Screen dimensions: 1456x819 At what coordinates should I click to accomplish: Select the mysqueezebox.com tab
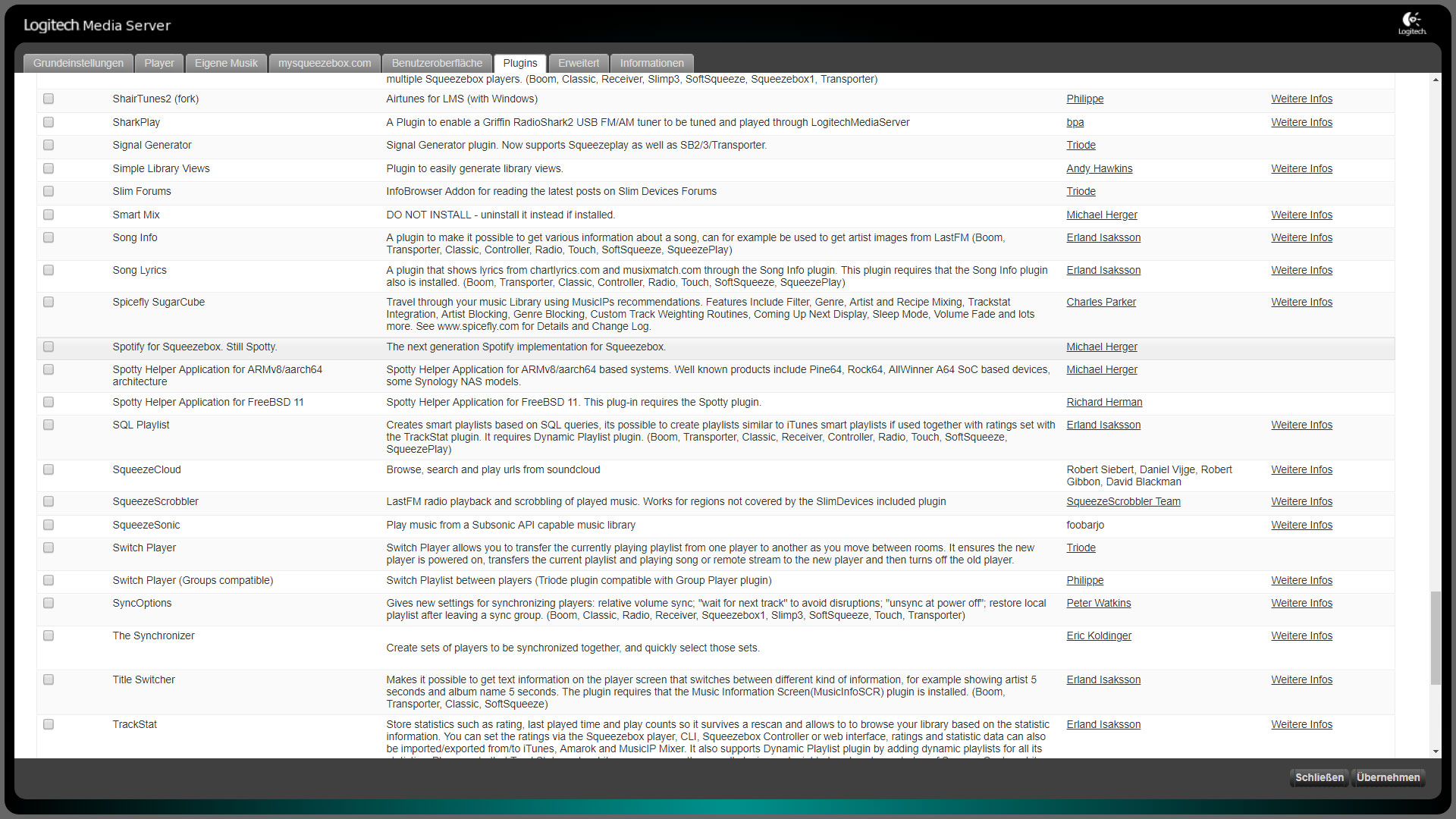pos(325,63)
